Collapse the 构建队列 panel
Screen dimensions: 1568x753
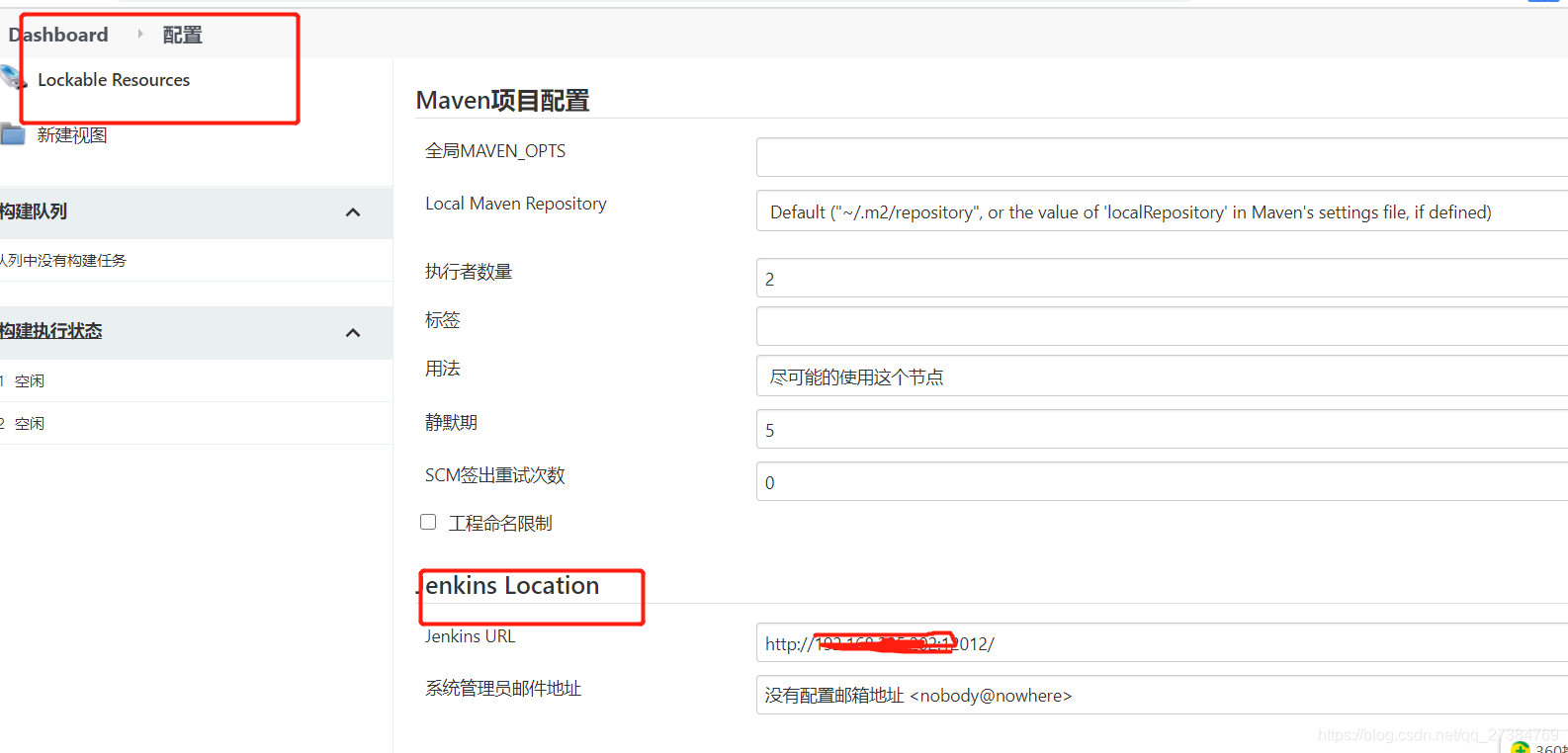tap(353, 212)
